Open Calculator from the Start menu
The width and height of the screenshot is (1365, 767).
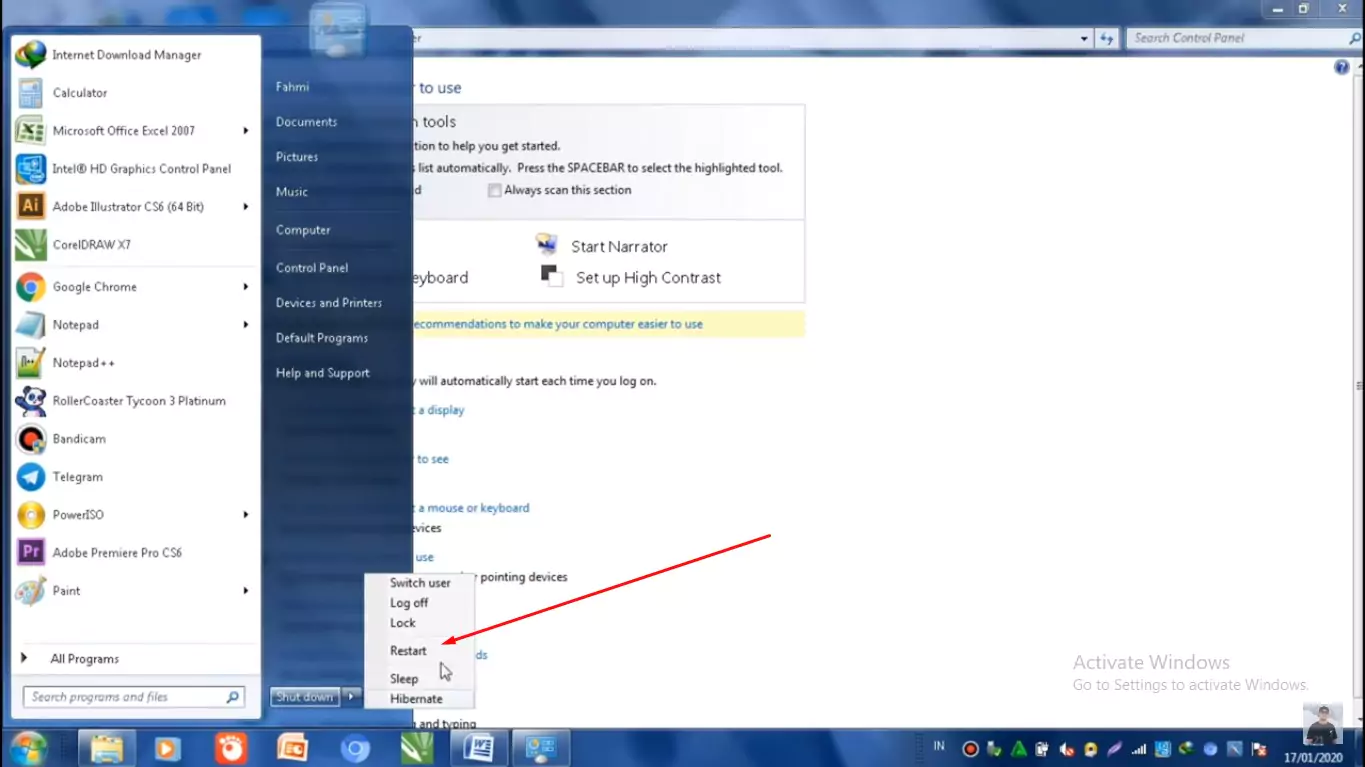tap(135, 93)
